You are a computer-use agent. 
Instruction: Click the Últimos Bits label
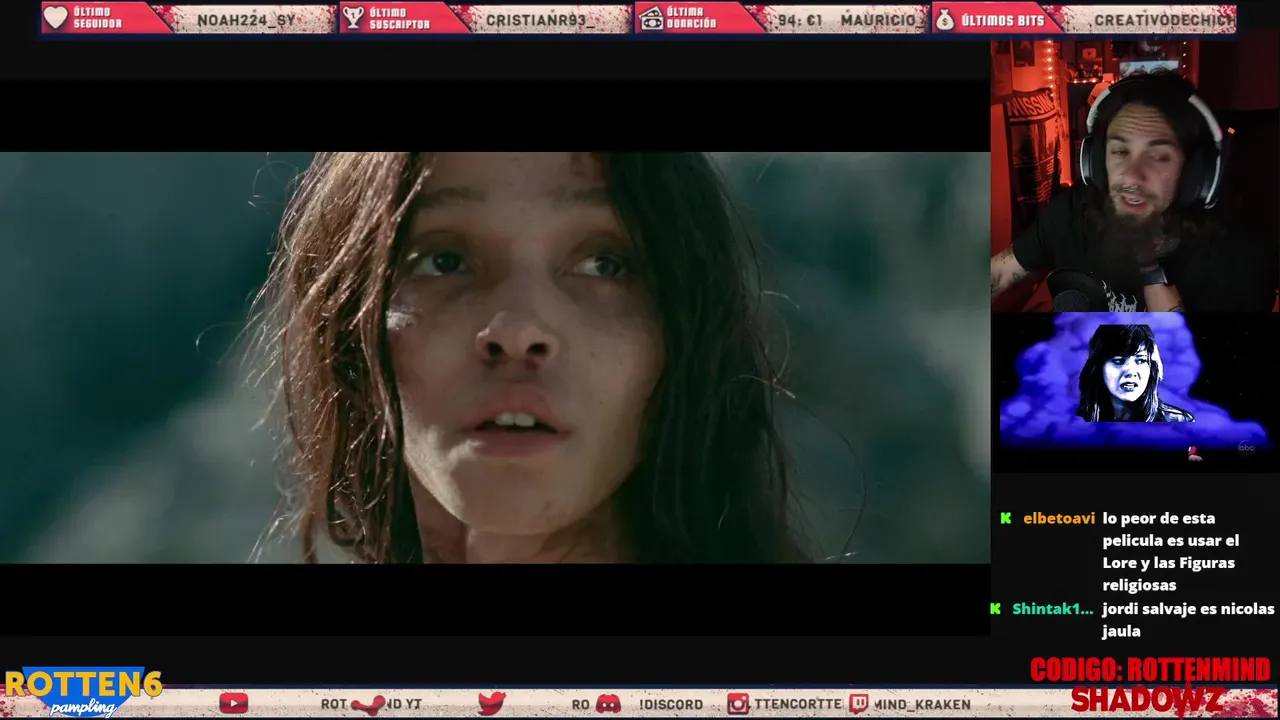point(1002,20)
